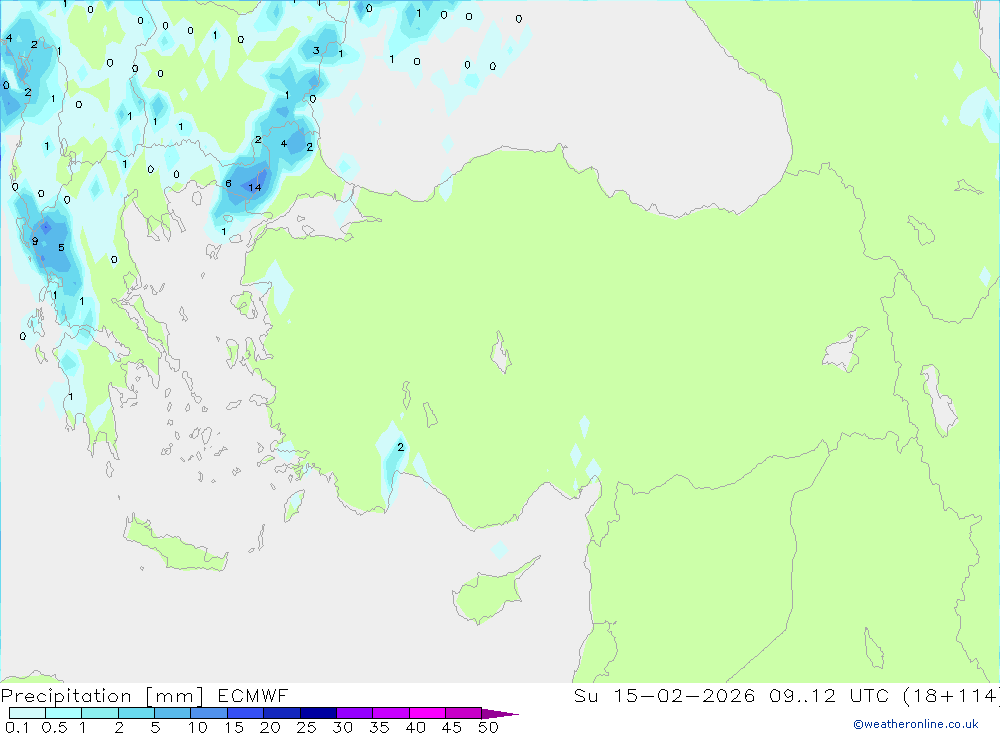Image resolution: width=1000 pixels, height=733 pixels.
Task: Click the legend label '50'
Action: click(488, 727)
